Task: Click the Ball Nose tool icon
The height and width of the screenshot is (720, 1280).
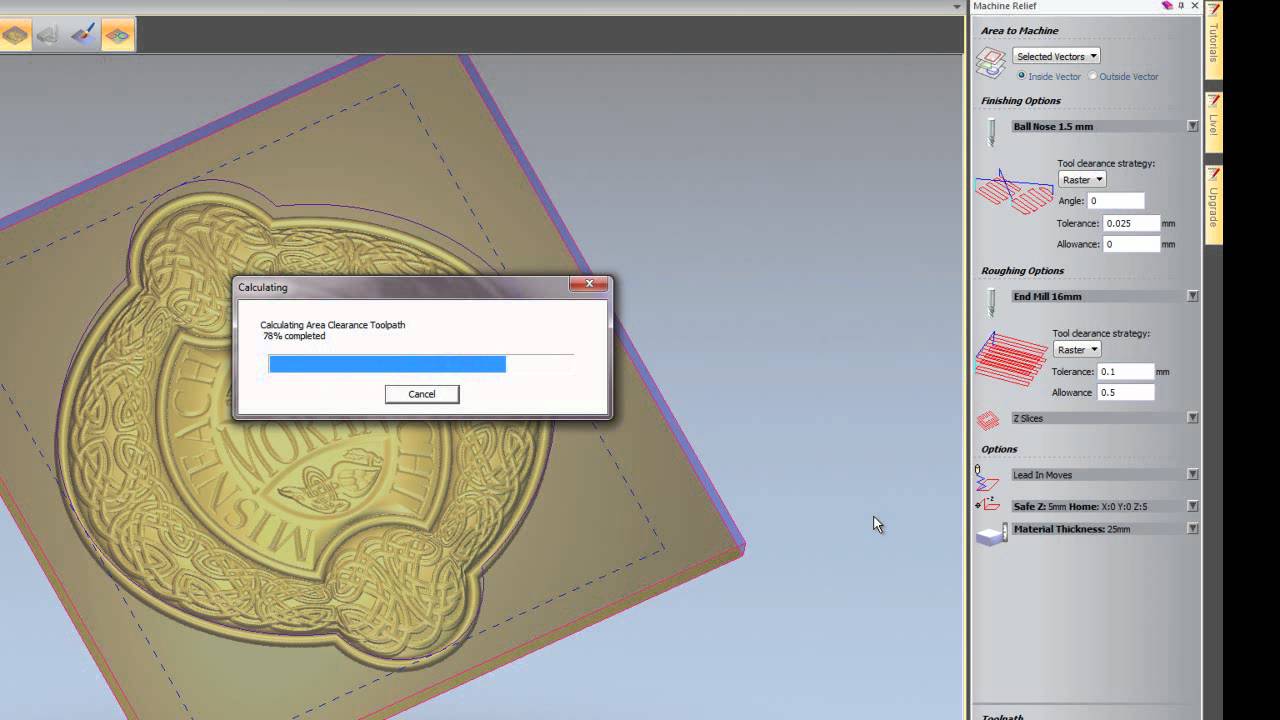Action: point(991,131)
